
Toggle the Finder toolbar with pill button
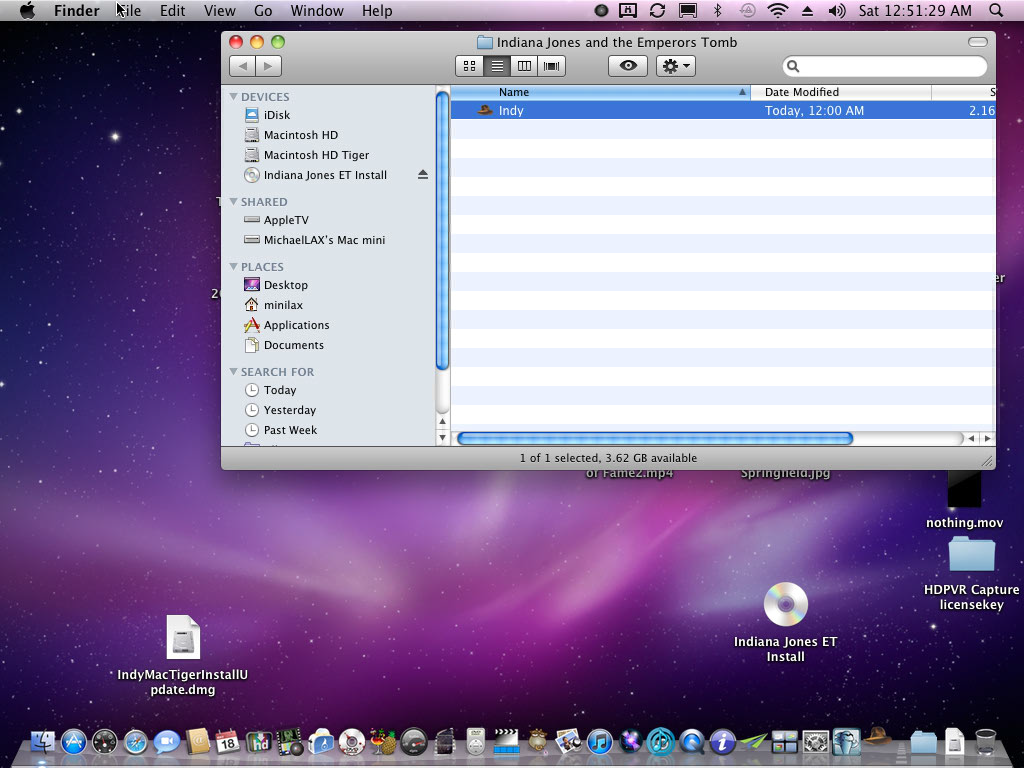978,42
